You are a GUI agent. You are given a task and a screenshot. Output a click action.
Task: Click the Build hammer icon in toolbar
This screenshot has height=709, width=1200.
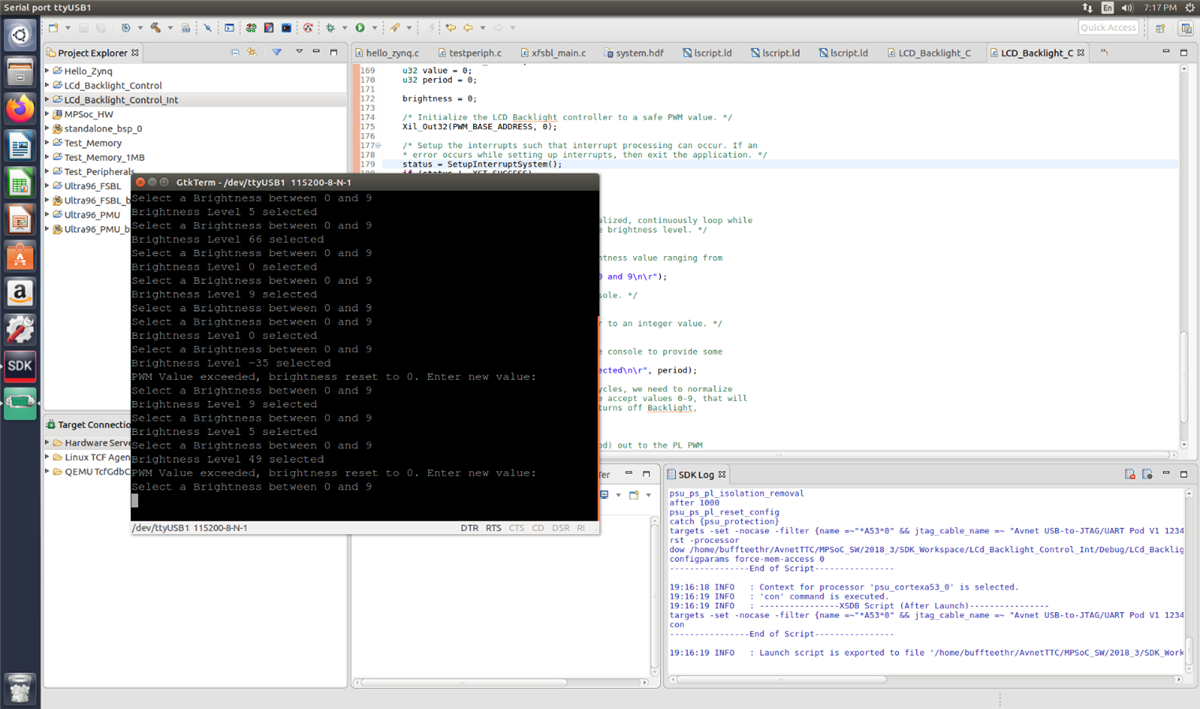click(156, 28)
